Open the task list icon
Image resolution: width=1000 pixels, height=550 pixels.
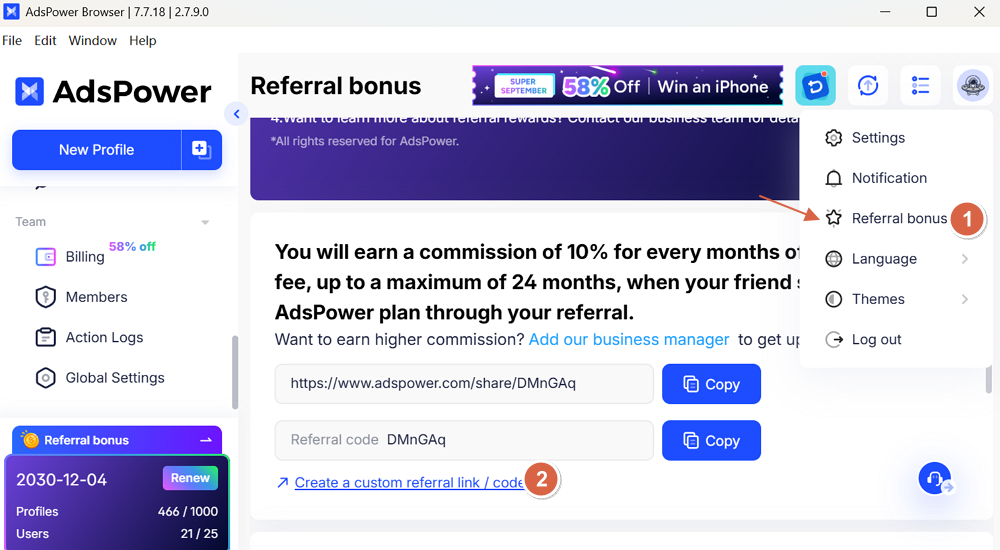coord(920,86)
